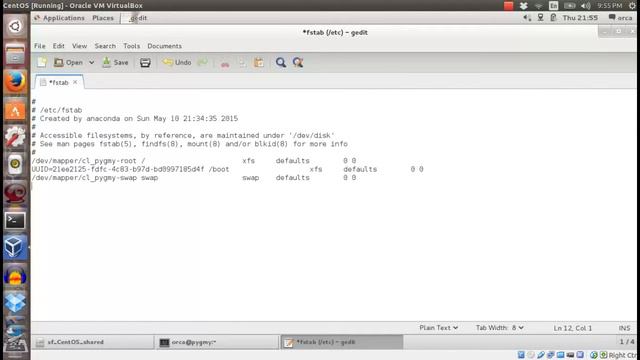Open System Settings wrench-gear launcher icon
Viewport: 640px width, 360px height.
(15, 137)
